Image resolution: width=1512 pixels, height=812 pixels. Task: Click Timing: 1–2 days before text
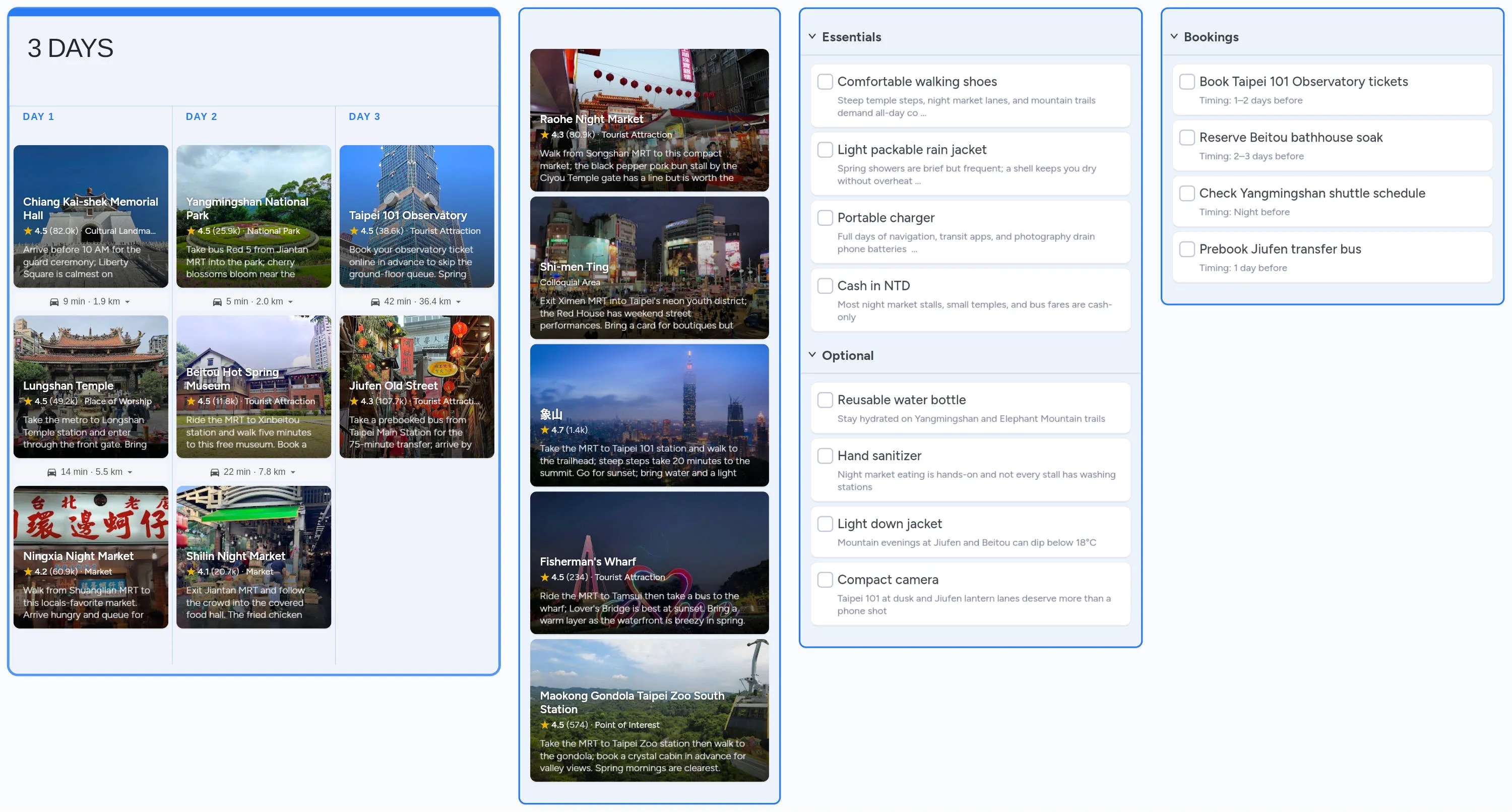pos(1251,100)
